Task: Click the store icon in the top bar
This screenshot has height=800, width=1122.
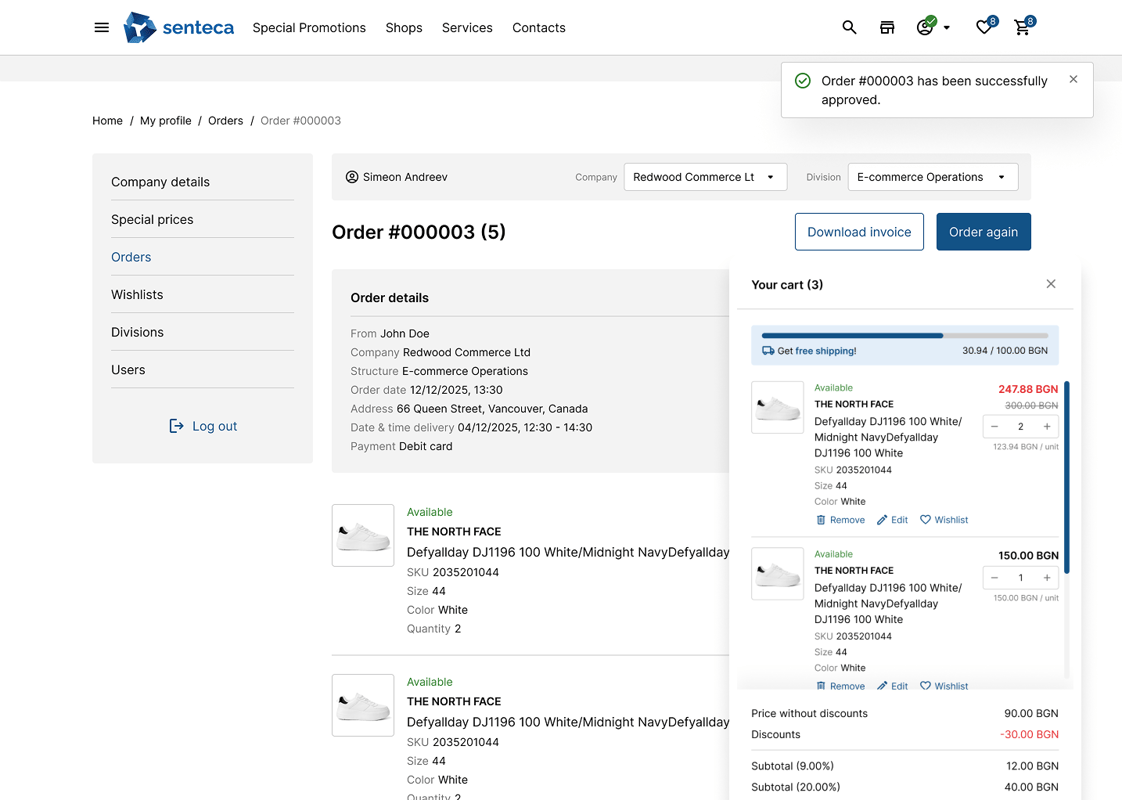Action: [x=887, y=27]
